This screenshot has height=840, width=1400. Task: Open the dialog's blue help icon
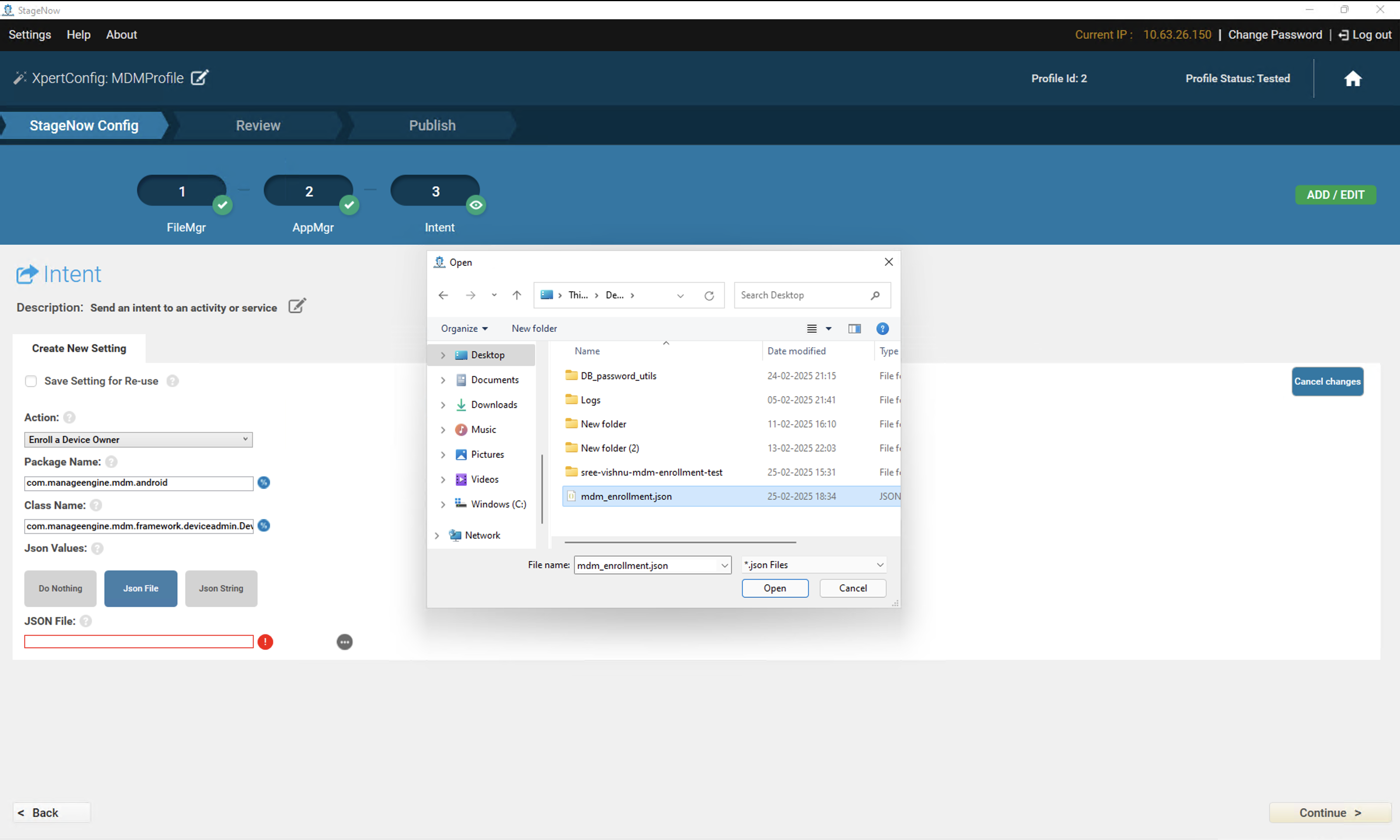click(x=882, y=329)
